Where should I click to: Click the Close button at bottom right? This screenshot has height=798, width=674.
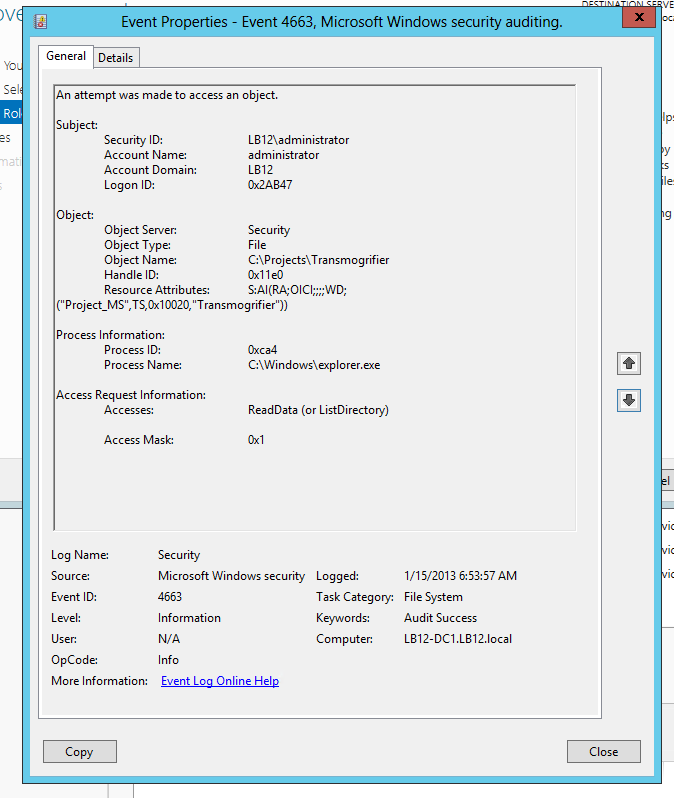603,752
